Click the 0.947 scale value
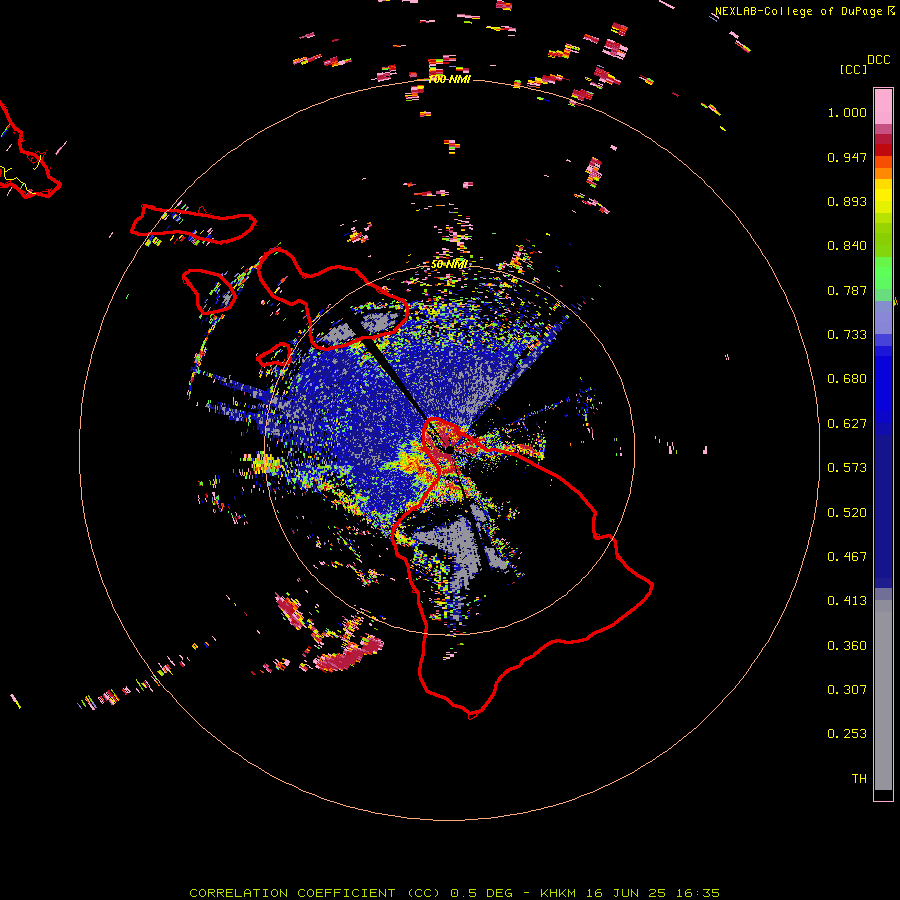 (847, 157)
